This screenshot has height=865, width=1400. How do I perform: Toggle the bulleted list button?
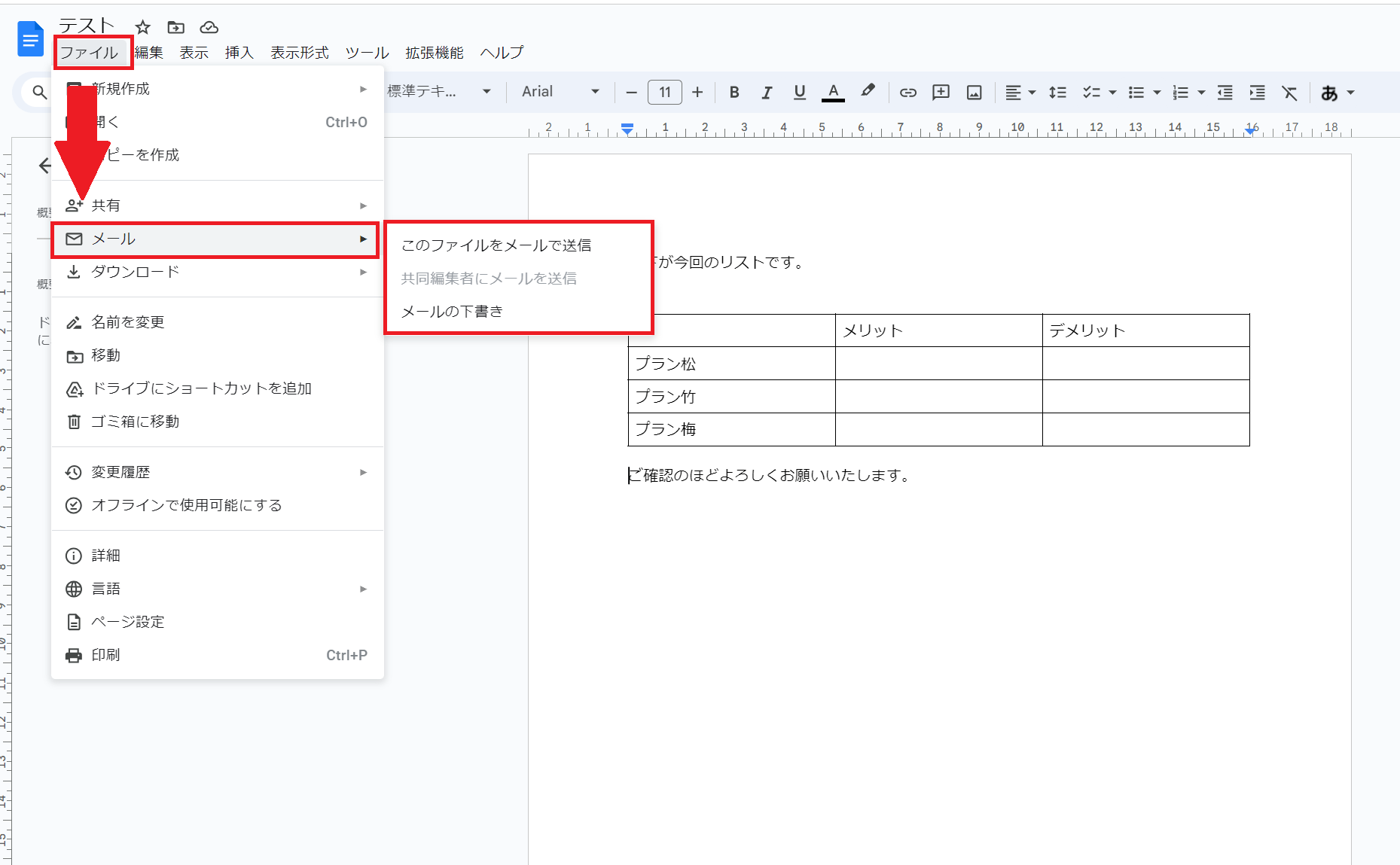tap(1136, 93)
